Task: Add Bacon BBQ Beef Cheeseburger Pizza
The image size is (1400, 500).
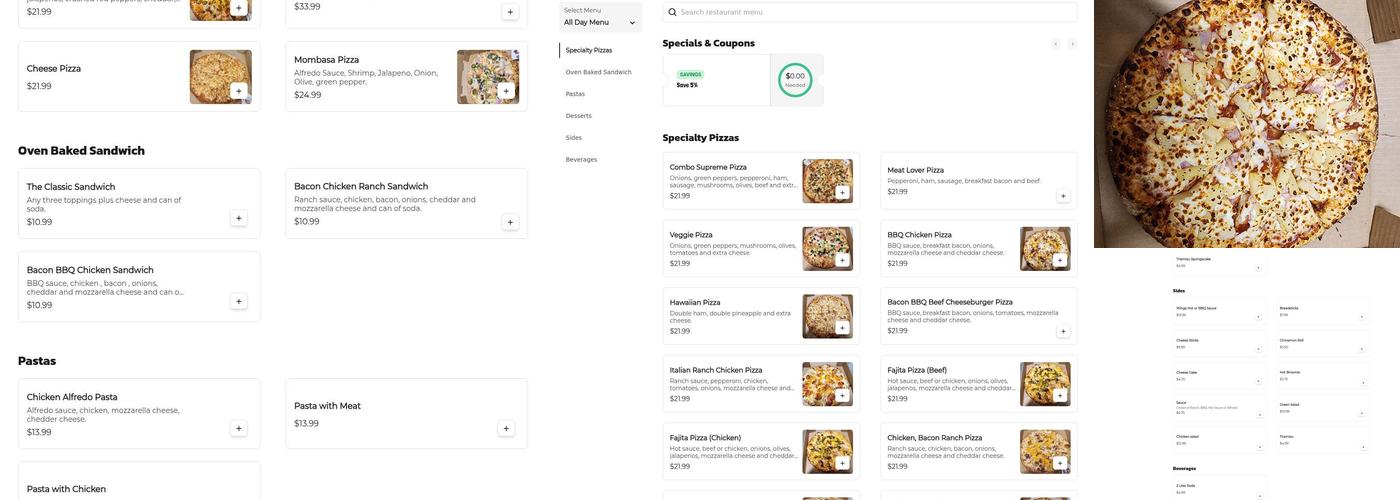Action: [1063, 331]
